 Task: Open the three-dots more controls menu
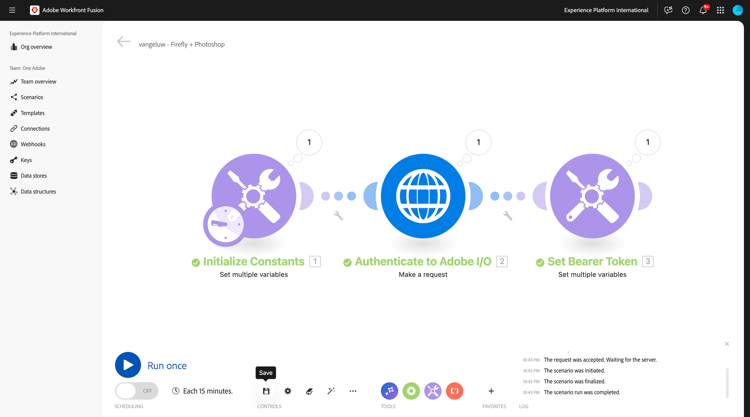(353, 391)
